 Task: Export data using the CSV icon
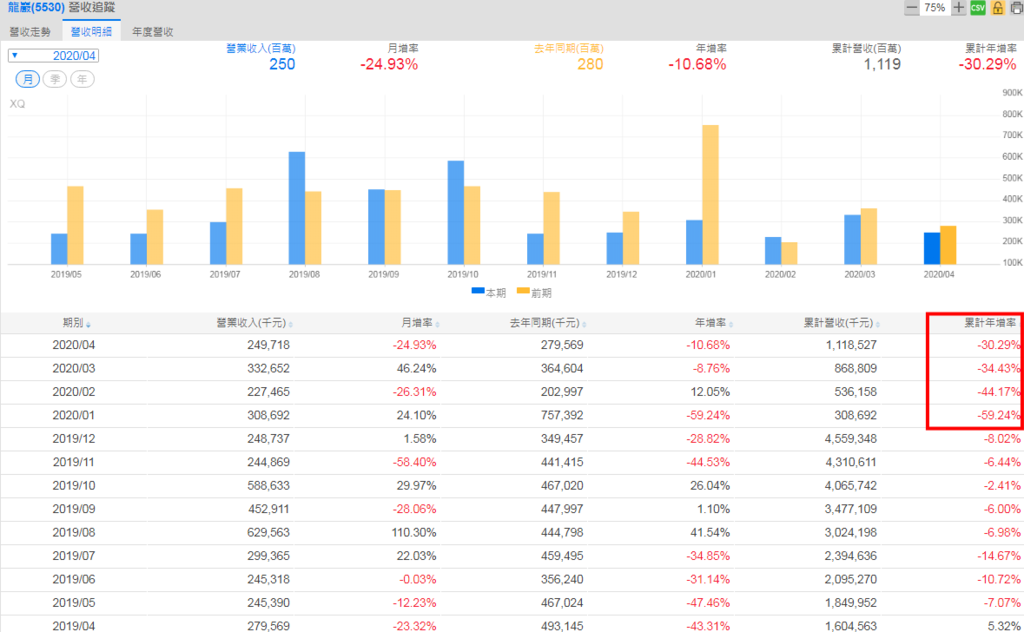click(978, 8)
